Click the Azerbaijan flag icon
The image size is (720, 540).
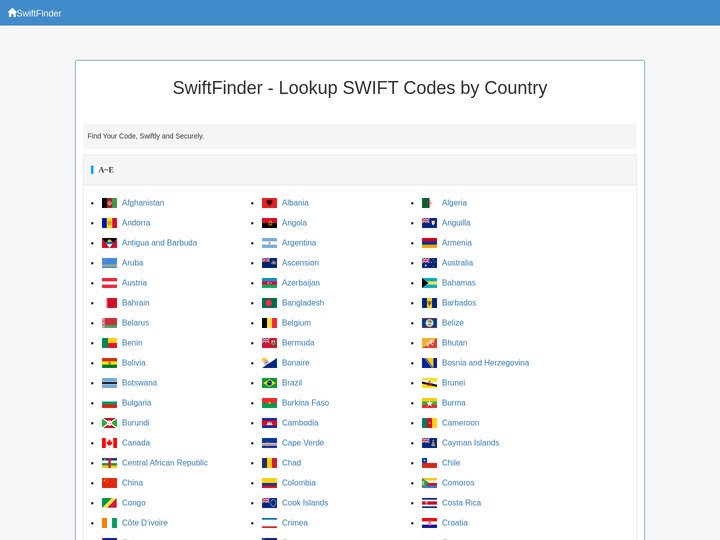270,283
